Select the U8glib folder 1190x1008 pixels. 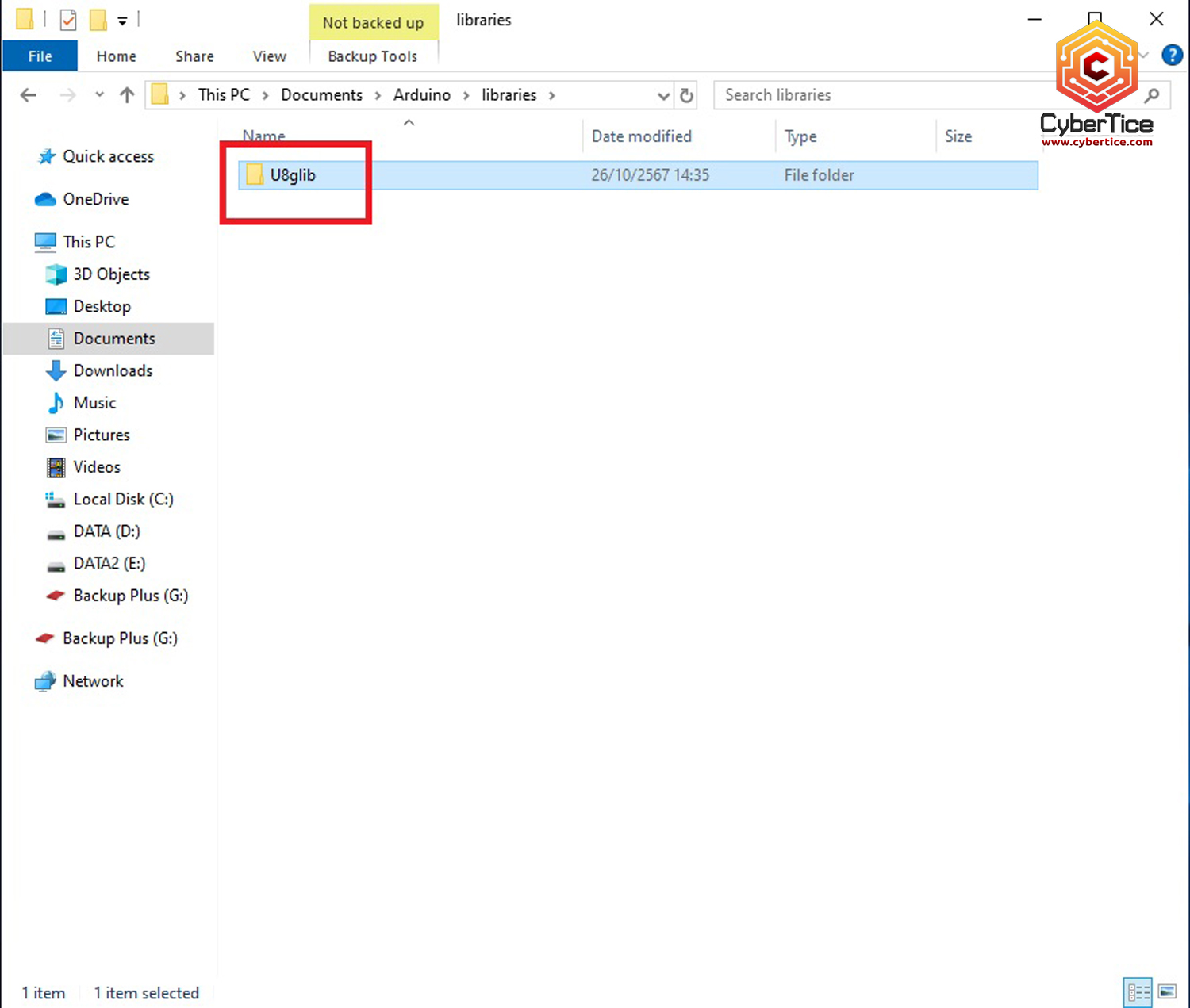[292, 175]
